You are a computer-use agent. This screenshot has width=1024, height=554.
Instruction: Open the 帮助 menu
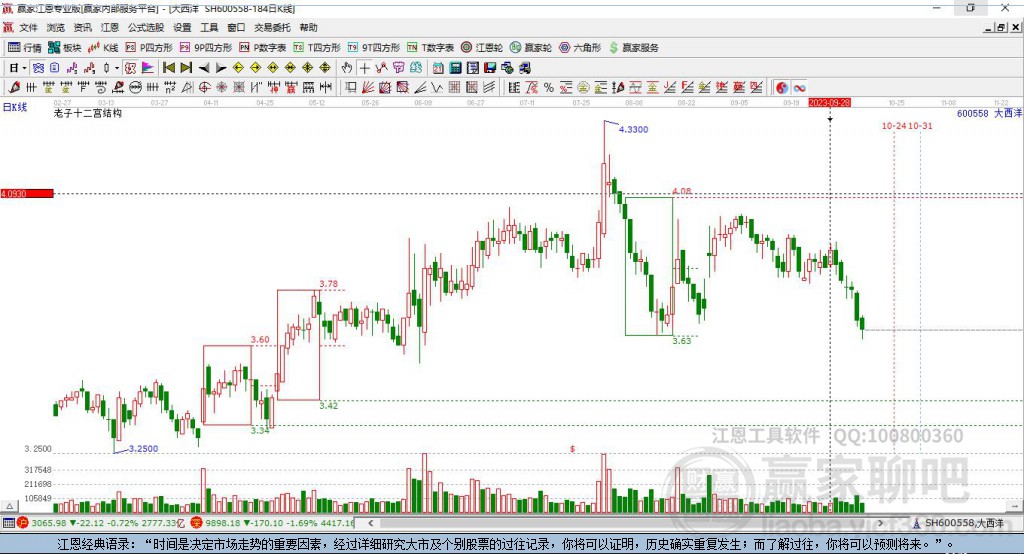(308, 27)
